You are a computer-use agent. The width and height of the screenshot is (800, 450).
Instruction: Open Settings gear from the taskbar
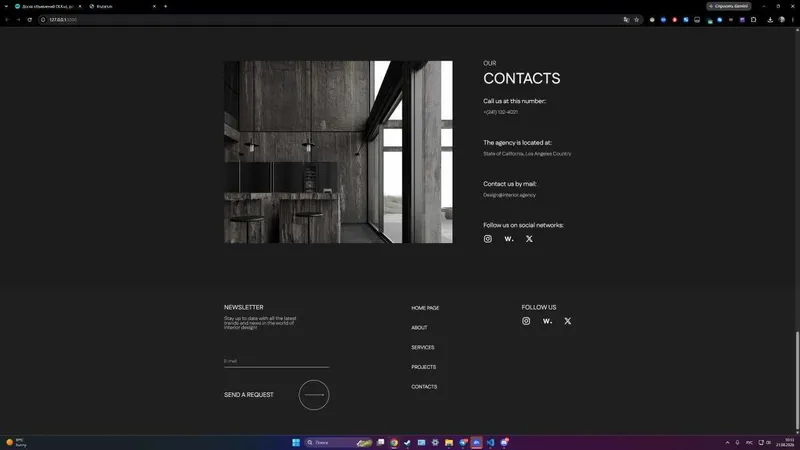tap(435, 442)
